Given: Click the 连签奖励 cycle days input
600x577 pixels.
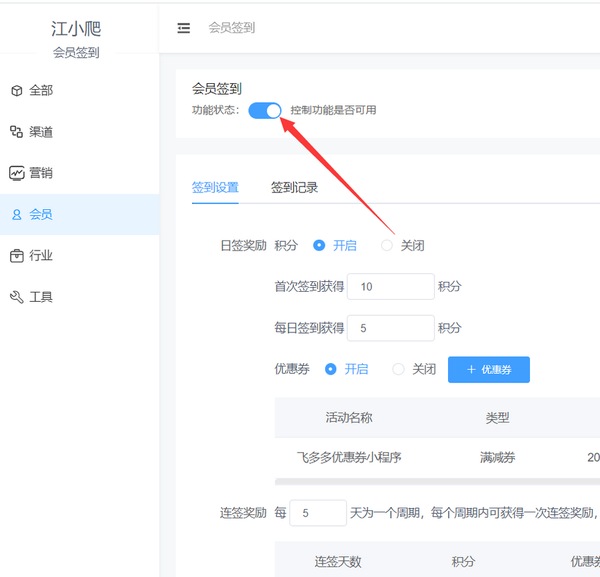Looking at the screenshot, I should pos(318,513).
